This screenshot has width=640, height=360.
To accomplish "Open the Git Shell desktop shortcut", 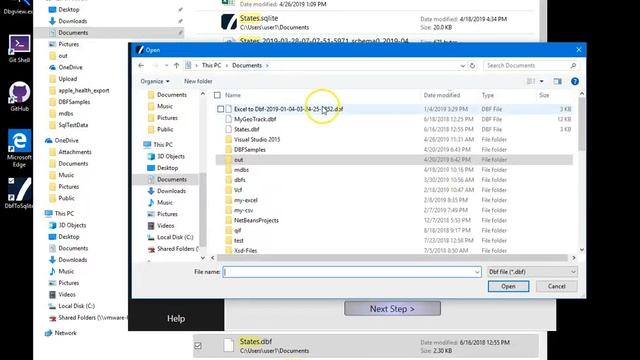I will (19, 48).
